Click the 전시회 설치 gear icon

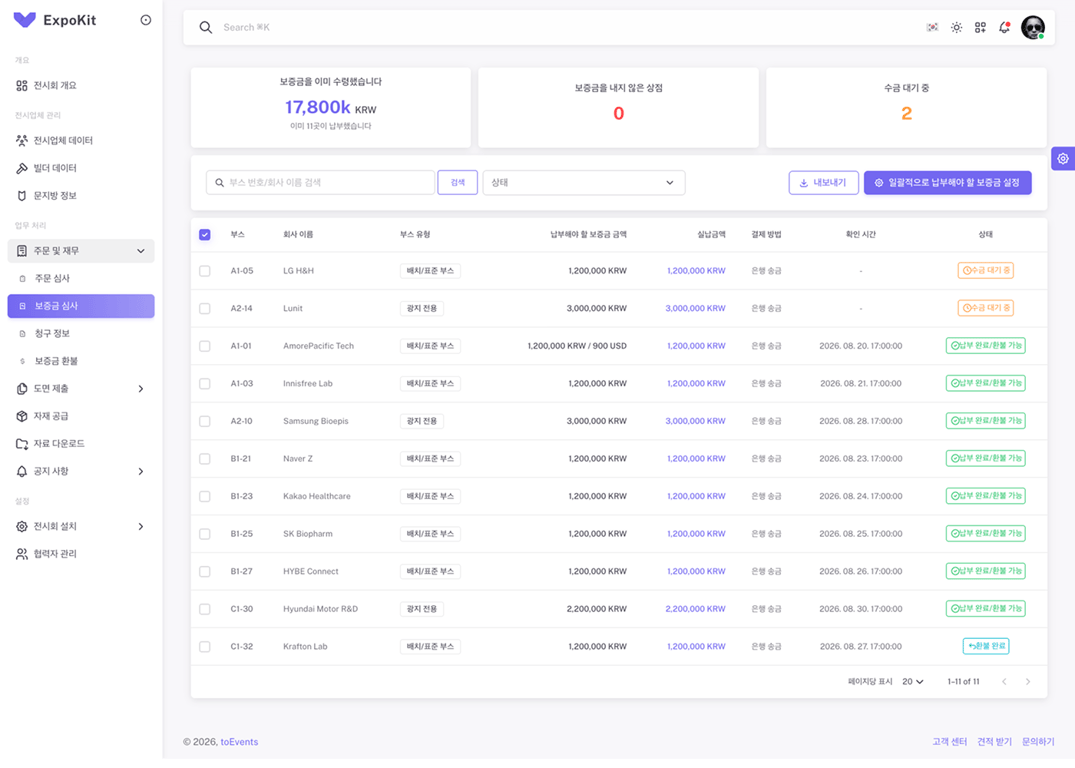[22, 527]
